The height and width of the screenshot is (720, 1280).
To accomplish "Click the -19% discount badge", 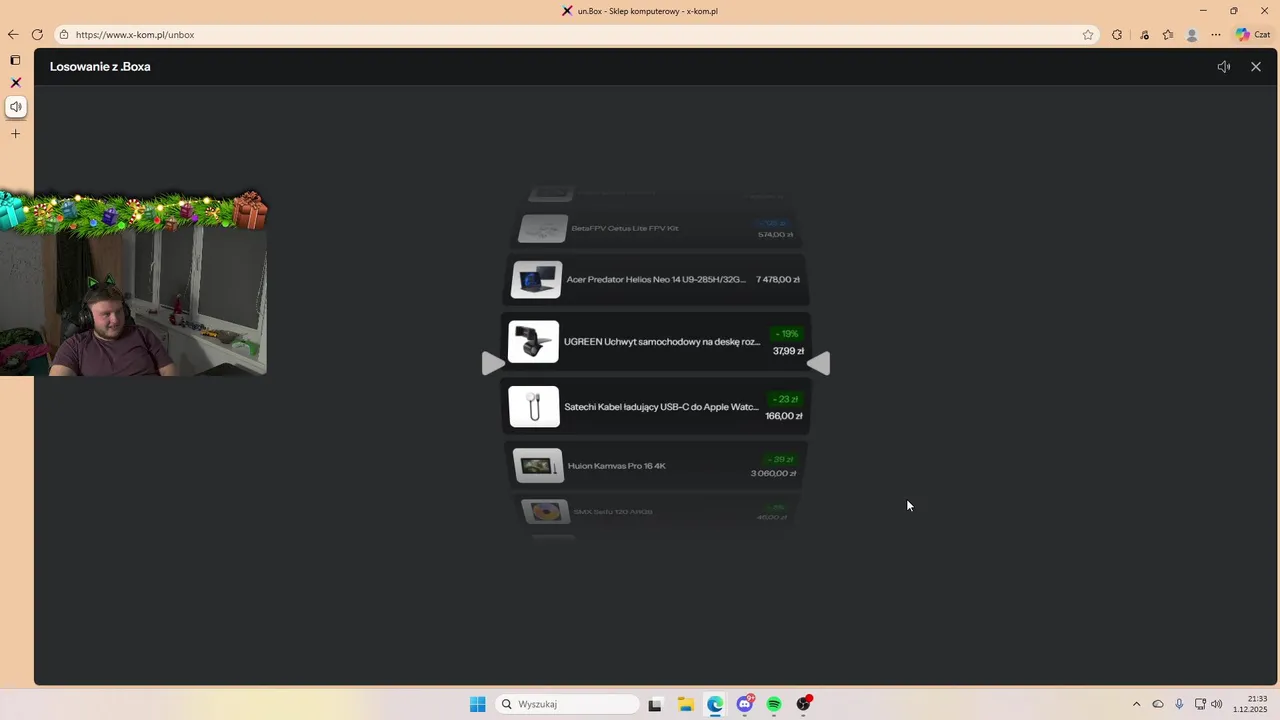I will pyautogui.click(x=786, y=334).
